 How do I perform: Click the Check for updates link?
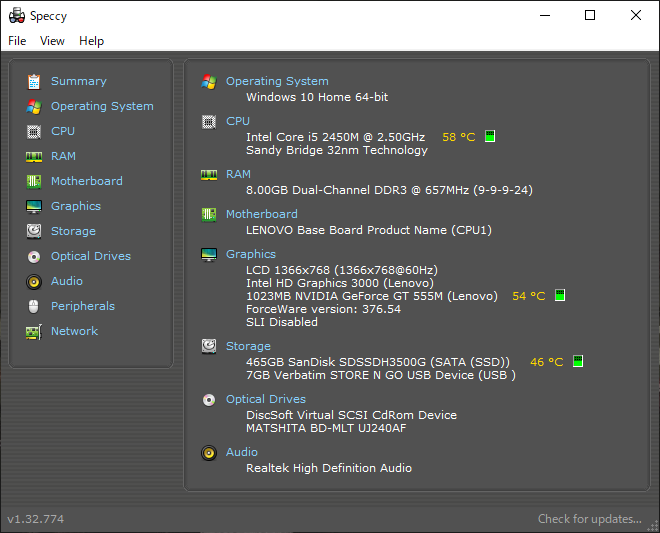coord(589,519)
